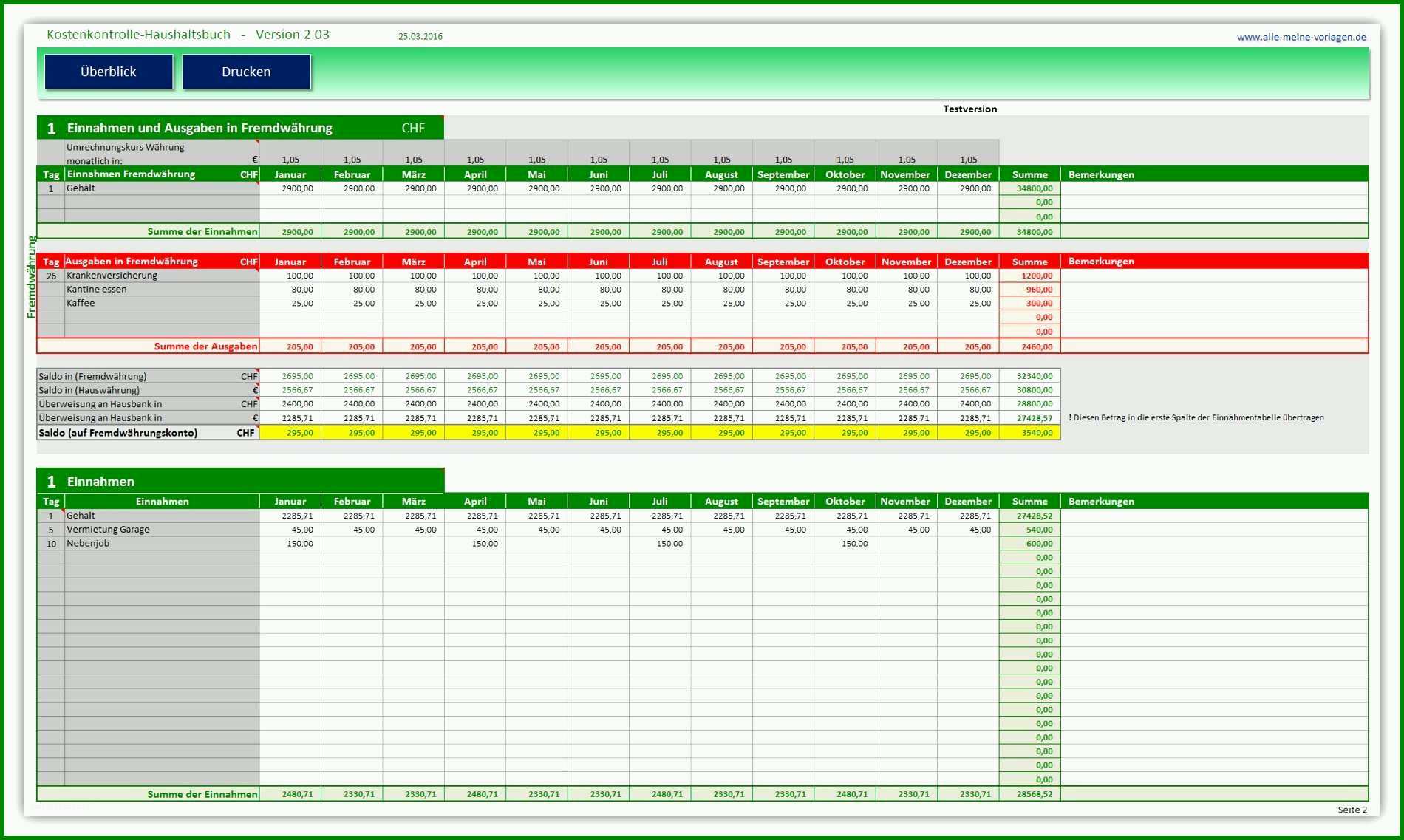Select the Nebenjob income row label
This screenshot has height=840, width=1404.
tap(162, 544)
